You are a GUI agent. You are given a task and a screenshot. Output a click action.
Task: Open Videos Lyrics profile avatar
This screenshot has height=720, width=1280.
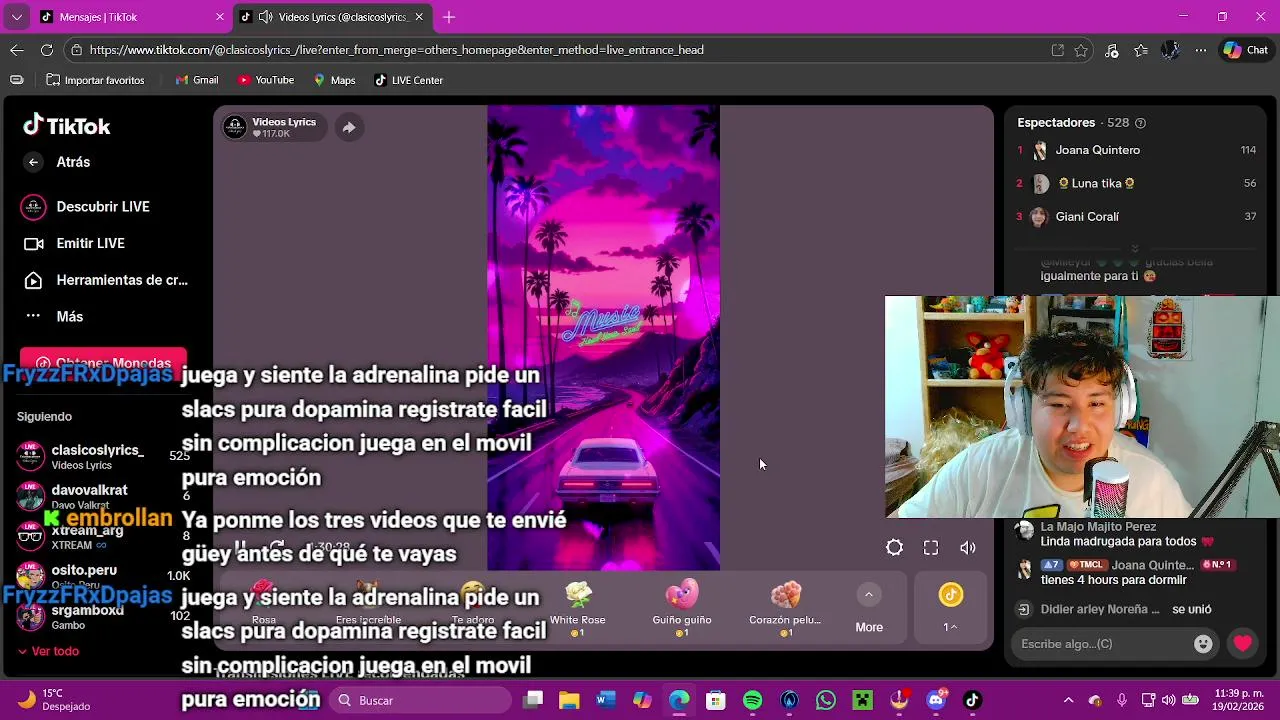tap(235, 127)
